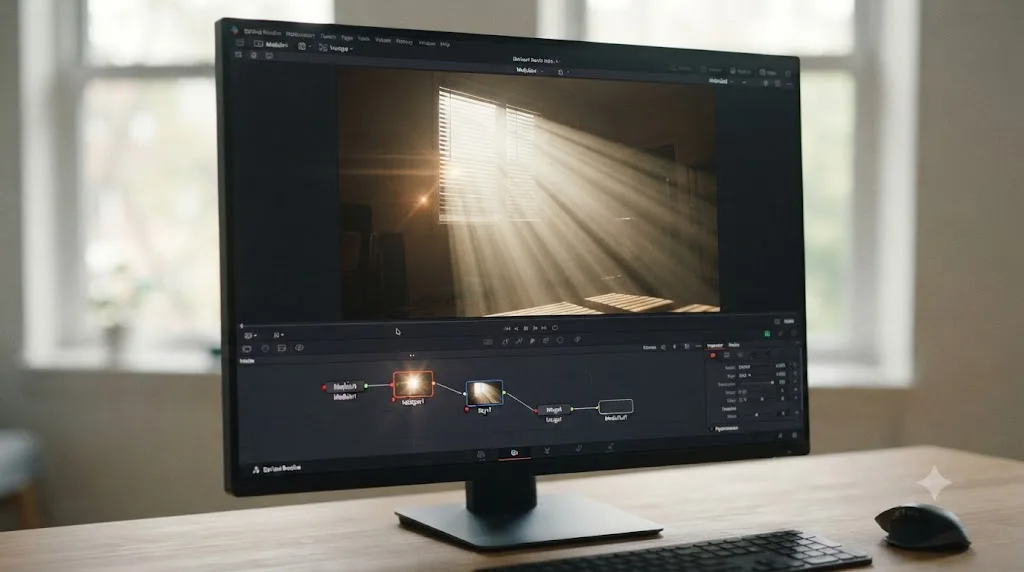The height and width of the screenshot is (572, 1024).
Task: Adjust the first slider in the Inspector
Action: point(756,383)
